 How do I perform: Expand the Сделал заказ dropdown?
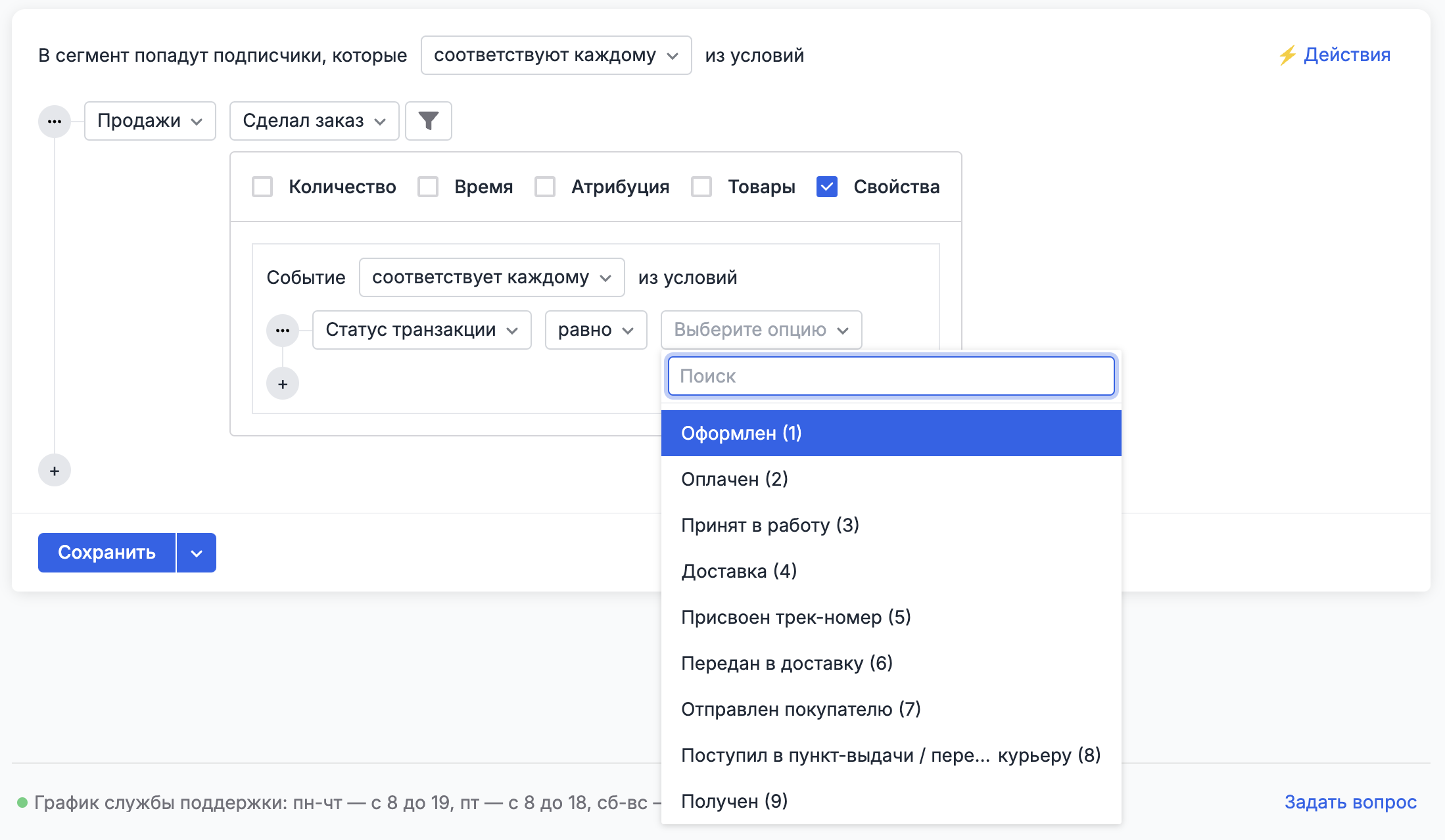[314, 121]
